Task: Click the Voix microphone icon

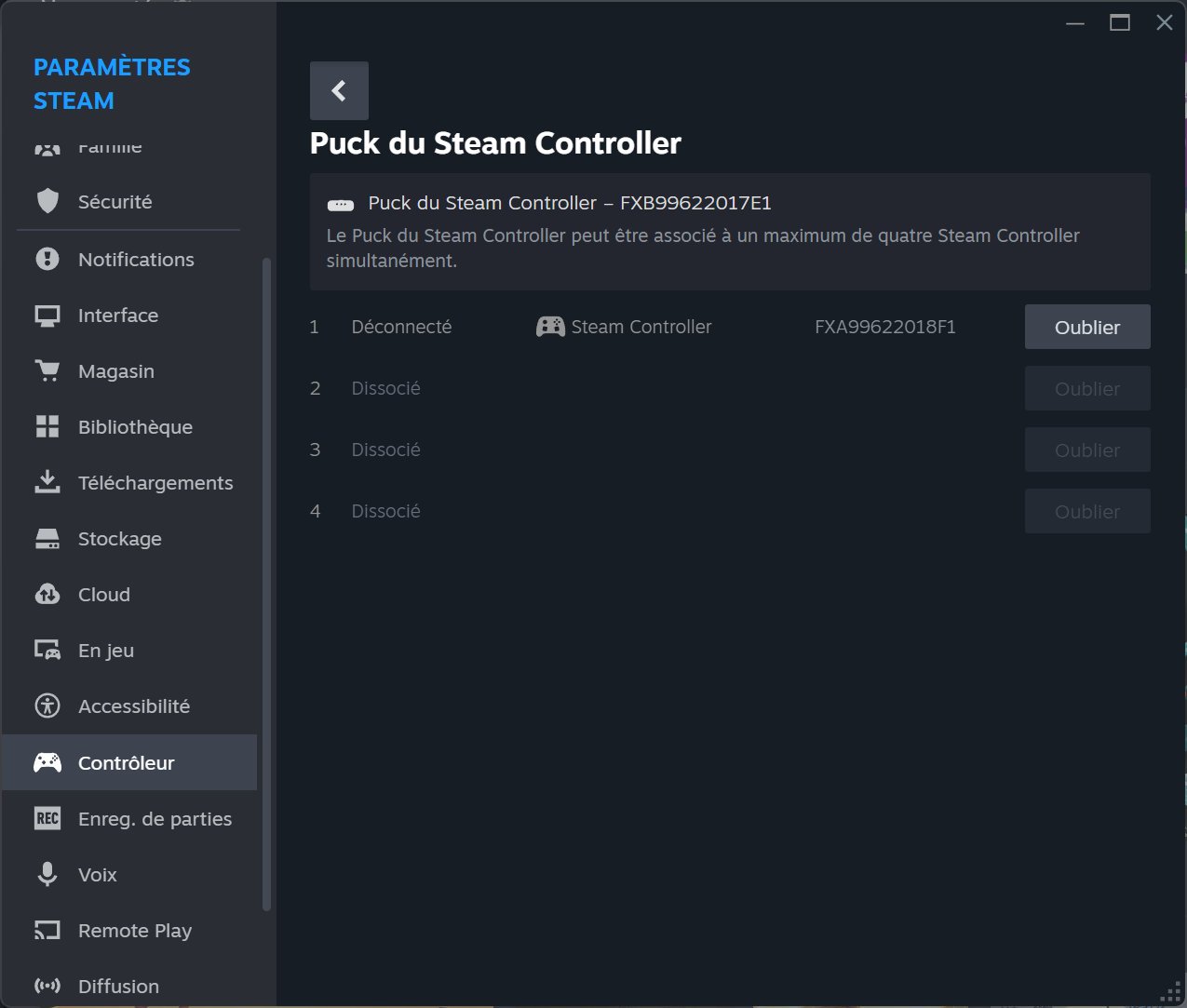Action: pos(47,874)
